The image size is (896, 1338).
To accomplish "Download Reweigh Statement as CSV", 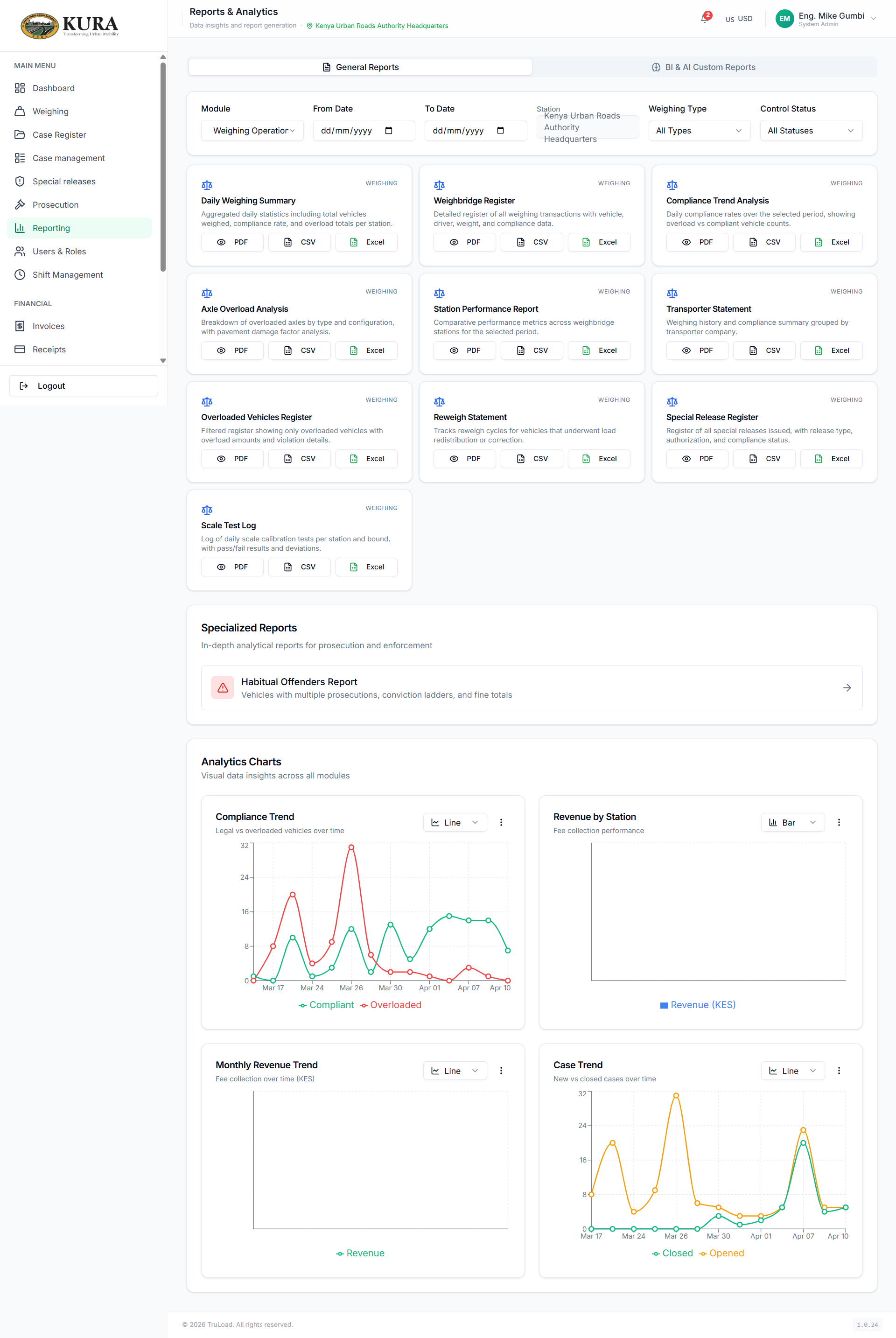I will (532, 459).
